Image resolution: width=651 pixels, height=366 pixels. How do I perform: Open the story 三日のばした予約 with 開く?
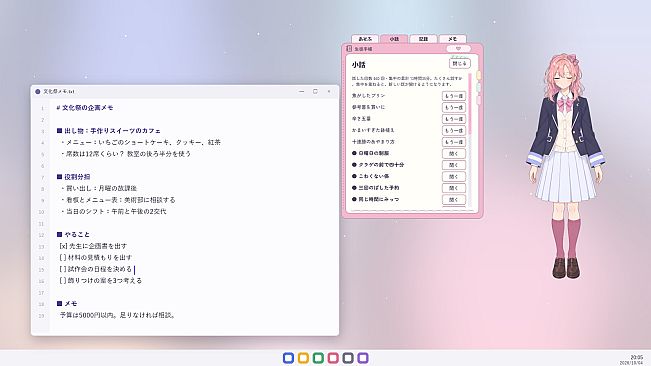tap(454, 188)
